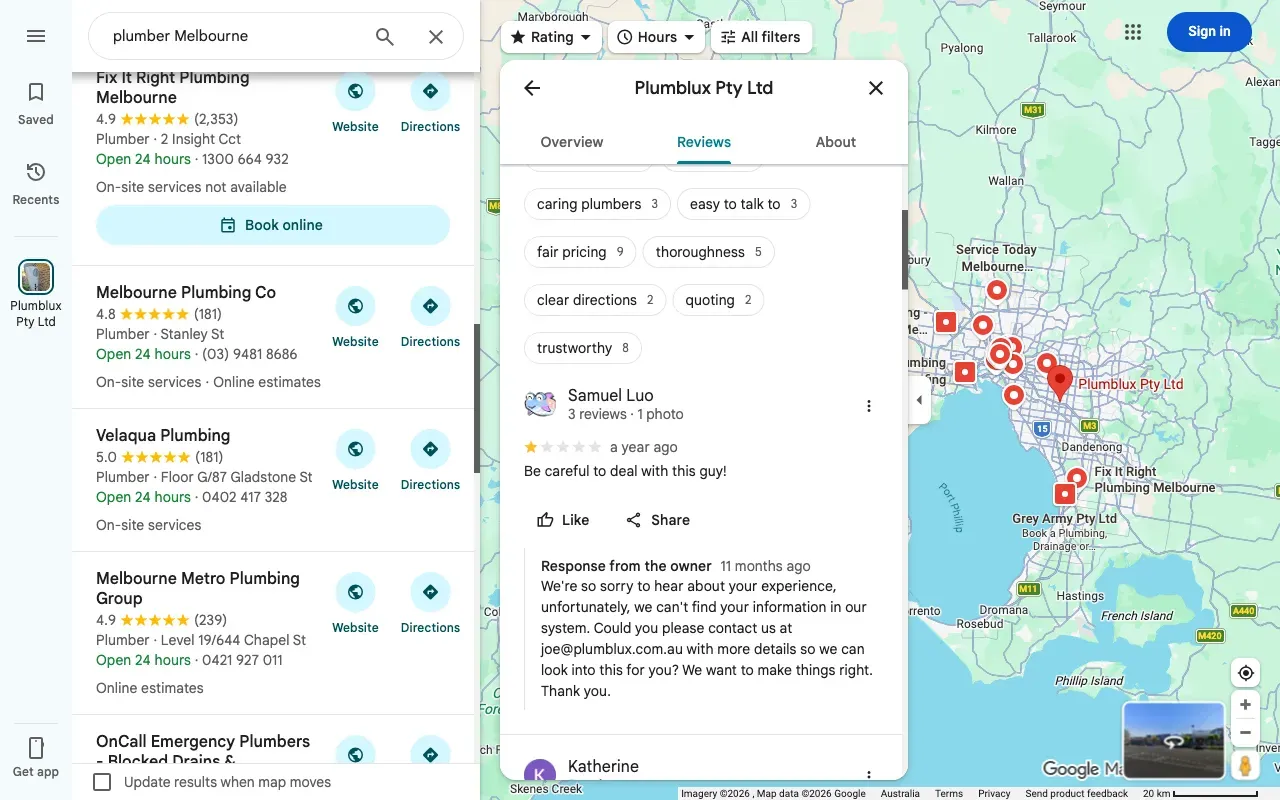This screenshot has height=800, width=1280.
Task: Collapse the side panel with the arrow handle
Action: tap(919, 400)
